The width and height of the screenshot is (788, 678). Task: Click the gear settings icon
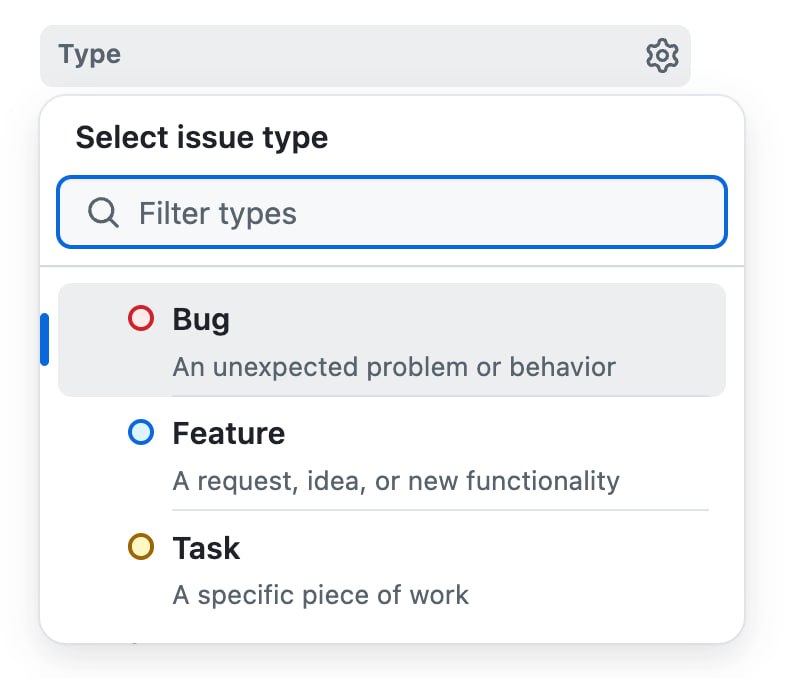click(x=662, y=55)
